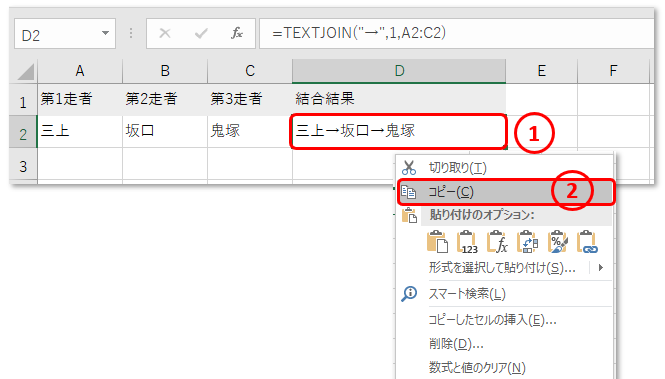The image size is (665, 379).
Task: Click cell containing 結合結果
Action: pyautogui.click(x=399, y=100)
